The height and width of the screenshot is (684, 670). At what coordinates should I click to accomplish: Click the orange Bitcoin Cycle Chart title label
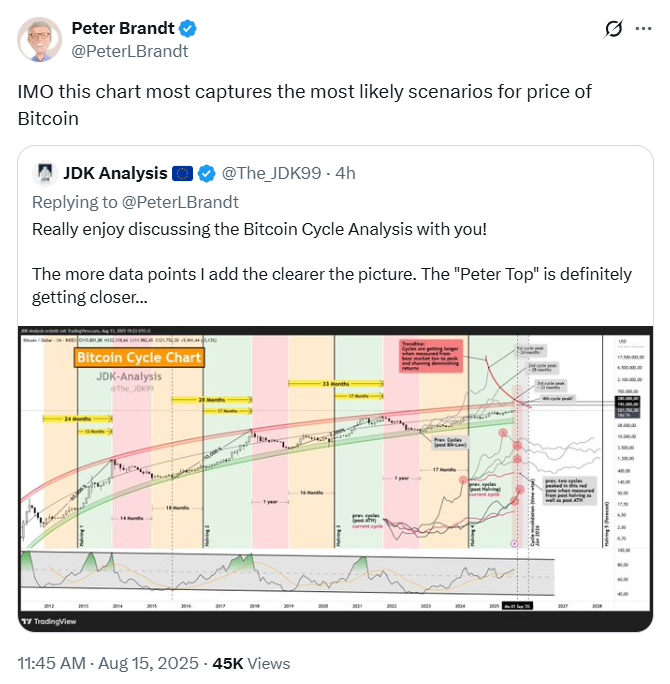(139, 358)
